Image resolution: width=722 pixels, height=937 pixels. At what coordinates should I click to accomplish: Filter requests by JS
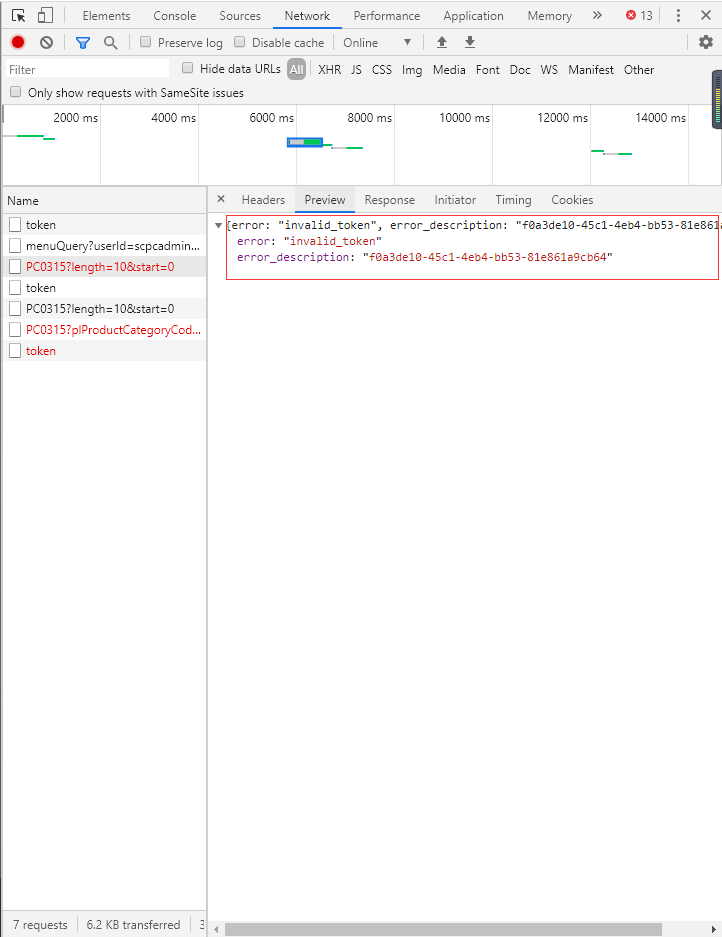click(x=356, y=69)
